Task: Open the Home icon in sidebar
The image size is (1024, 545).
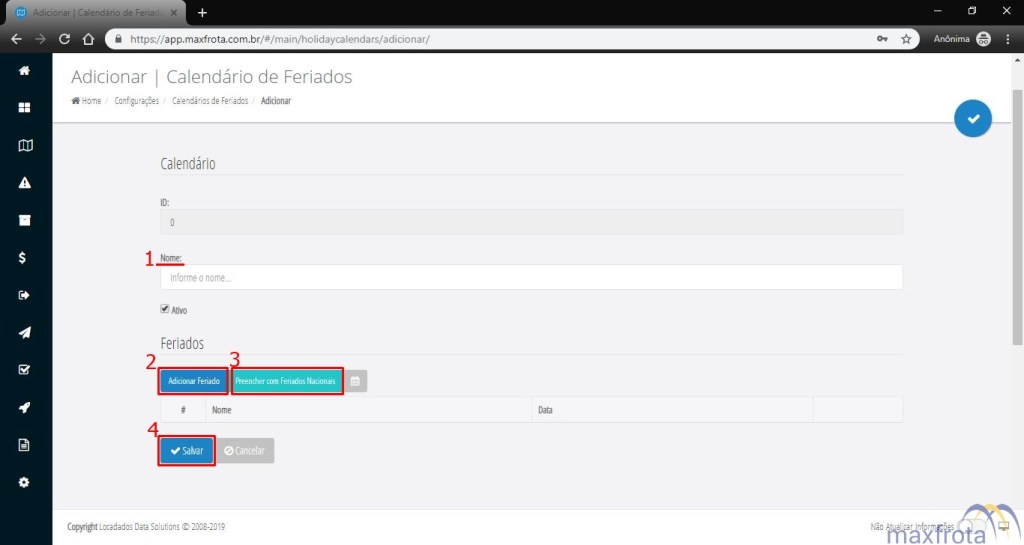Action: click(x=25, y=71)
